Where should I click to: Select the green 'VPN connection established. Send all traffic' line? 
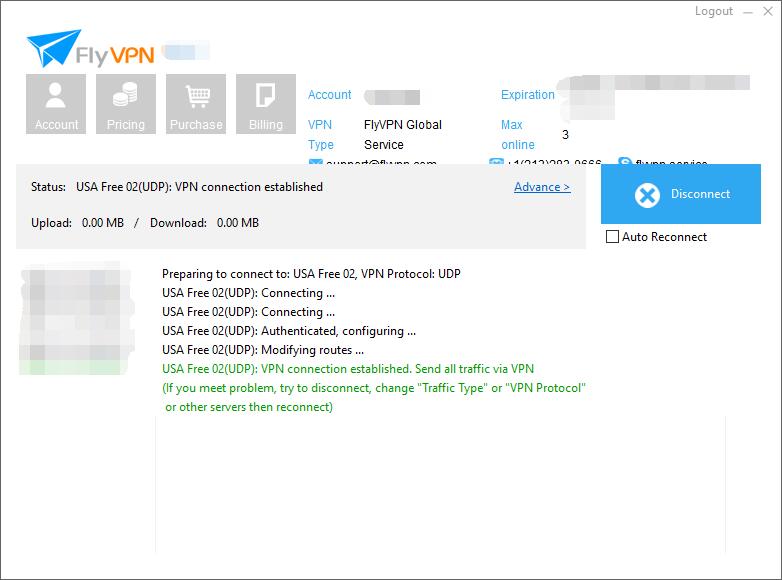pos(348,369)
